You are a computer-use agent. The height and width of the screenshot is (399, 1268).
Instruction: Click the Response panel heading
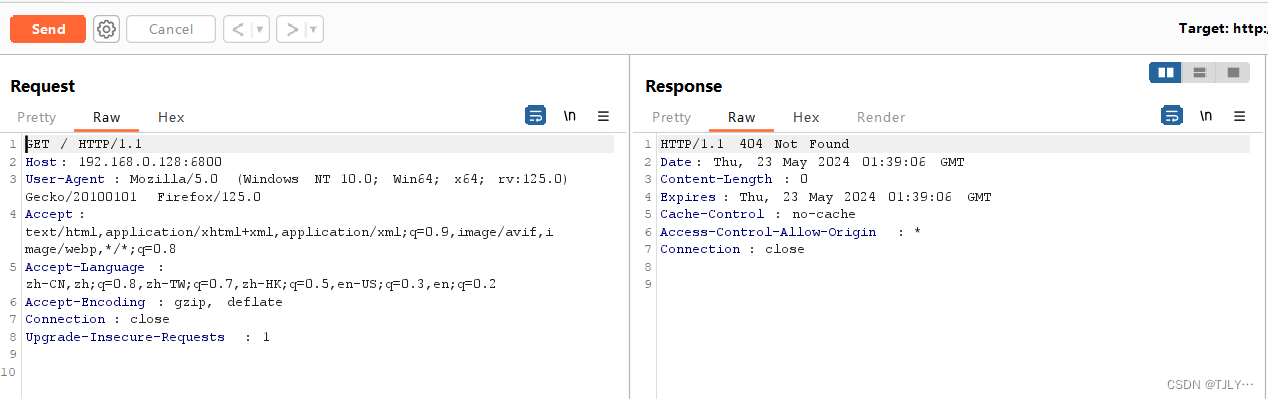pyautogui.click(x=683, y=86)
